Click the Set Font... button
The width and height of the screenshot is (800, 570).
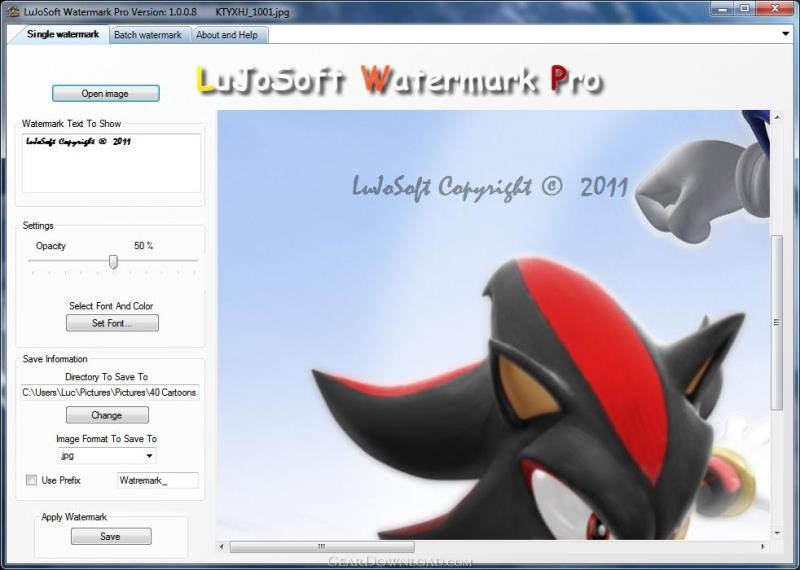(x=112, y=323)
